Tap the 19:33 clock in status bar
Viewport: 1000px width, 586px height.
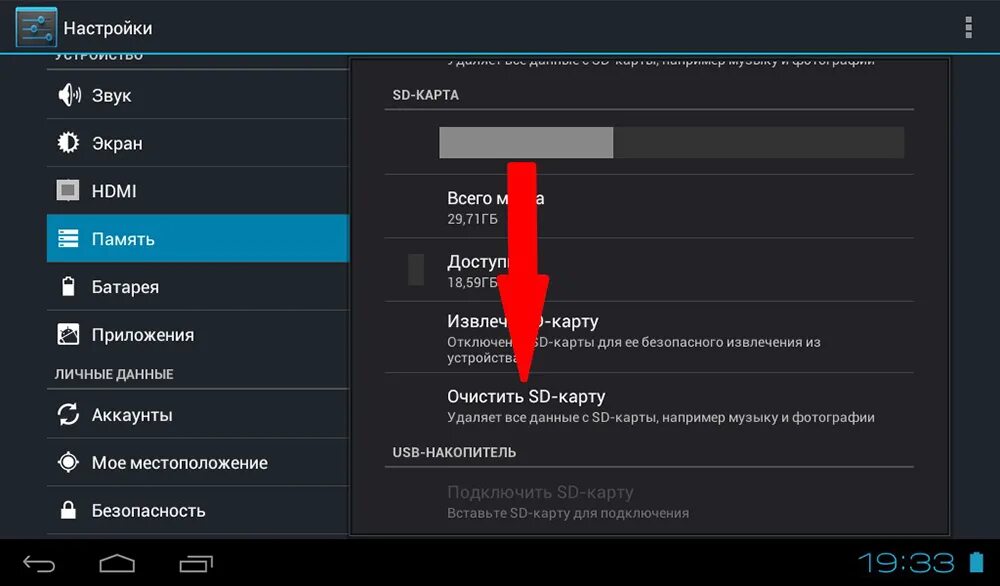point(906,562)
